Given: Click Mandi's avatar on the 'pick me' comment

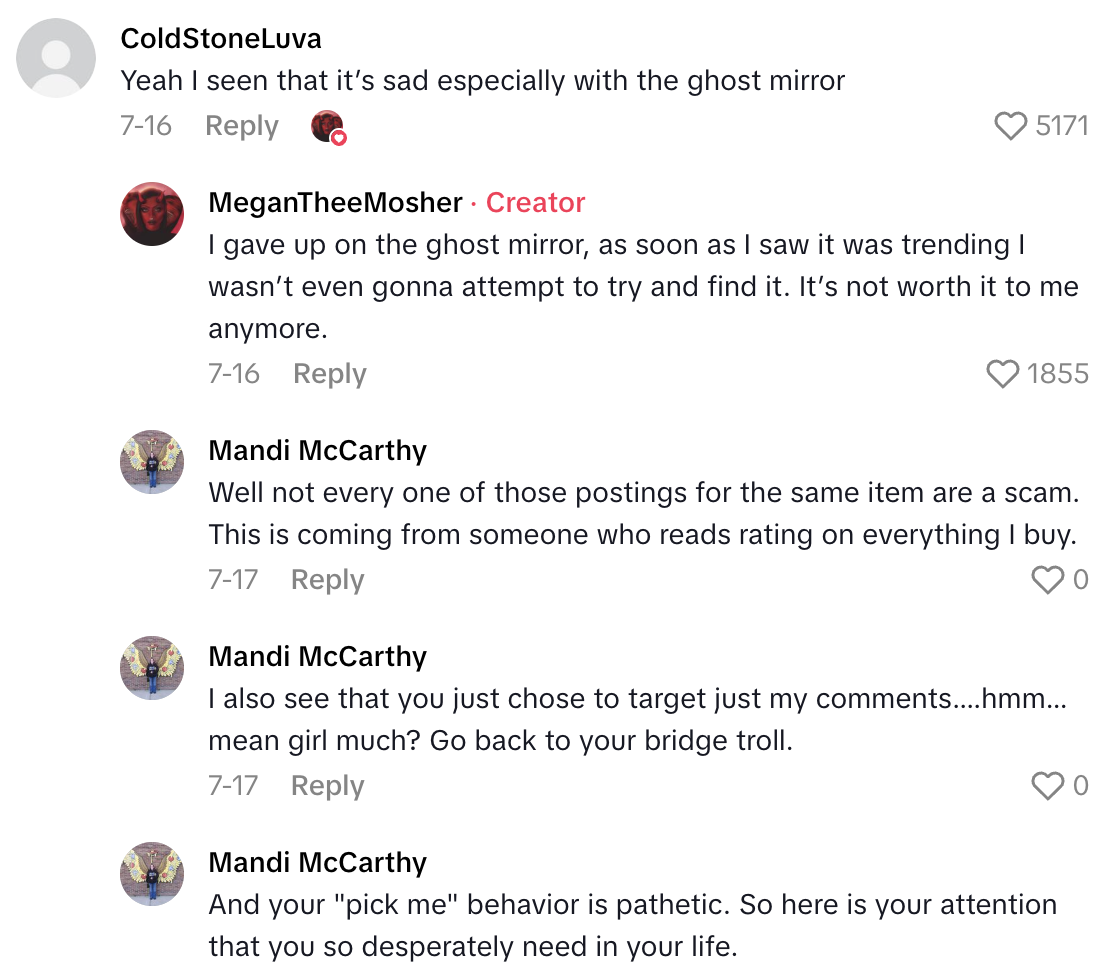Looking at the screenshot, I should pyautogui.click(x=152, y=874).
